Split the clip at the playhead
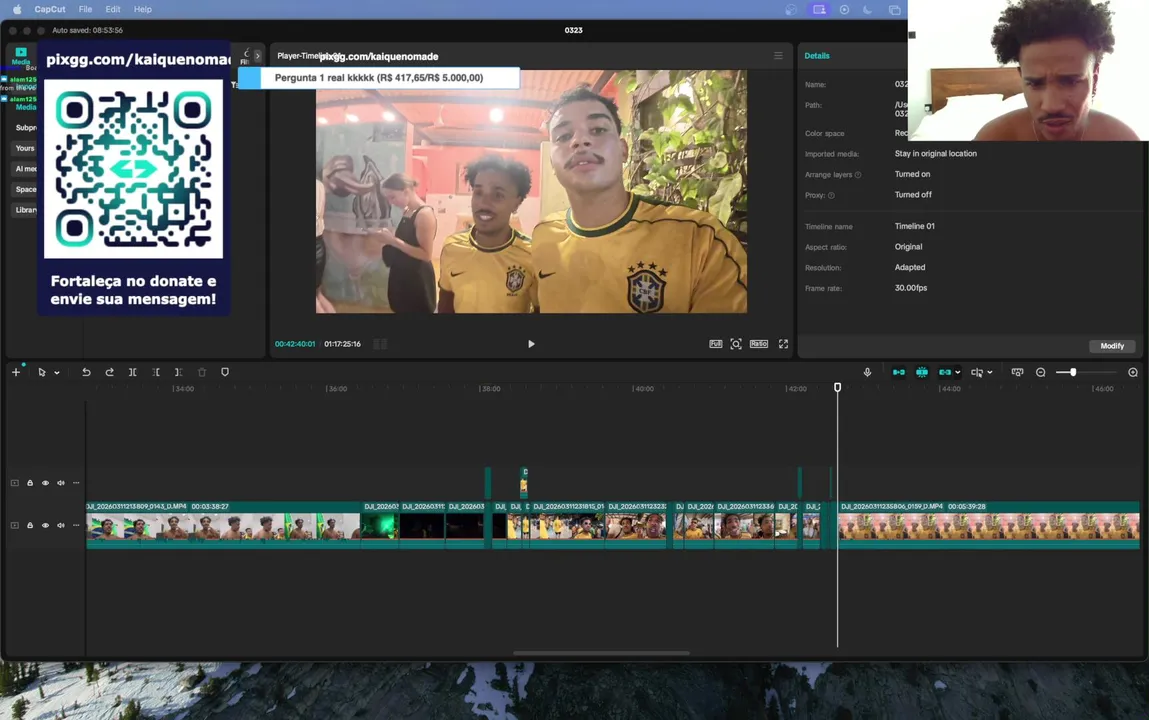Screen dimensions: 1149x720 coord(133,372)
